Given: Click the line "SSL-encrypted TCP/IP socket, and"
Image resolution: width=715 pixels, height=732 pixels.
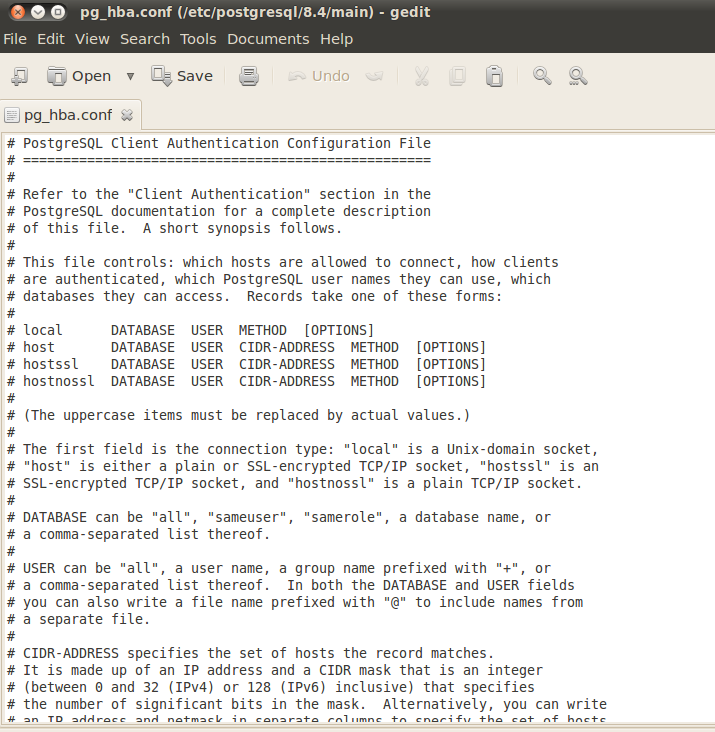Looking at the screenshot, I should click(x=294, y=483).
